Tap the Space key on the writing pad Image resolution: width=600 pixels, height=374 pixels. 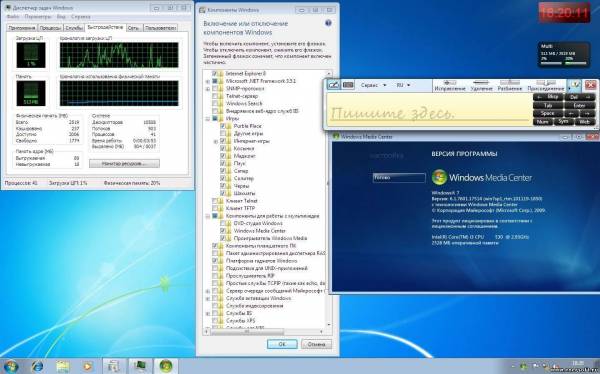[x=548, y=114]
